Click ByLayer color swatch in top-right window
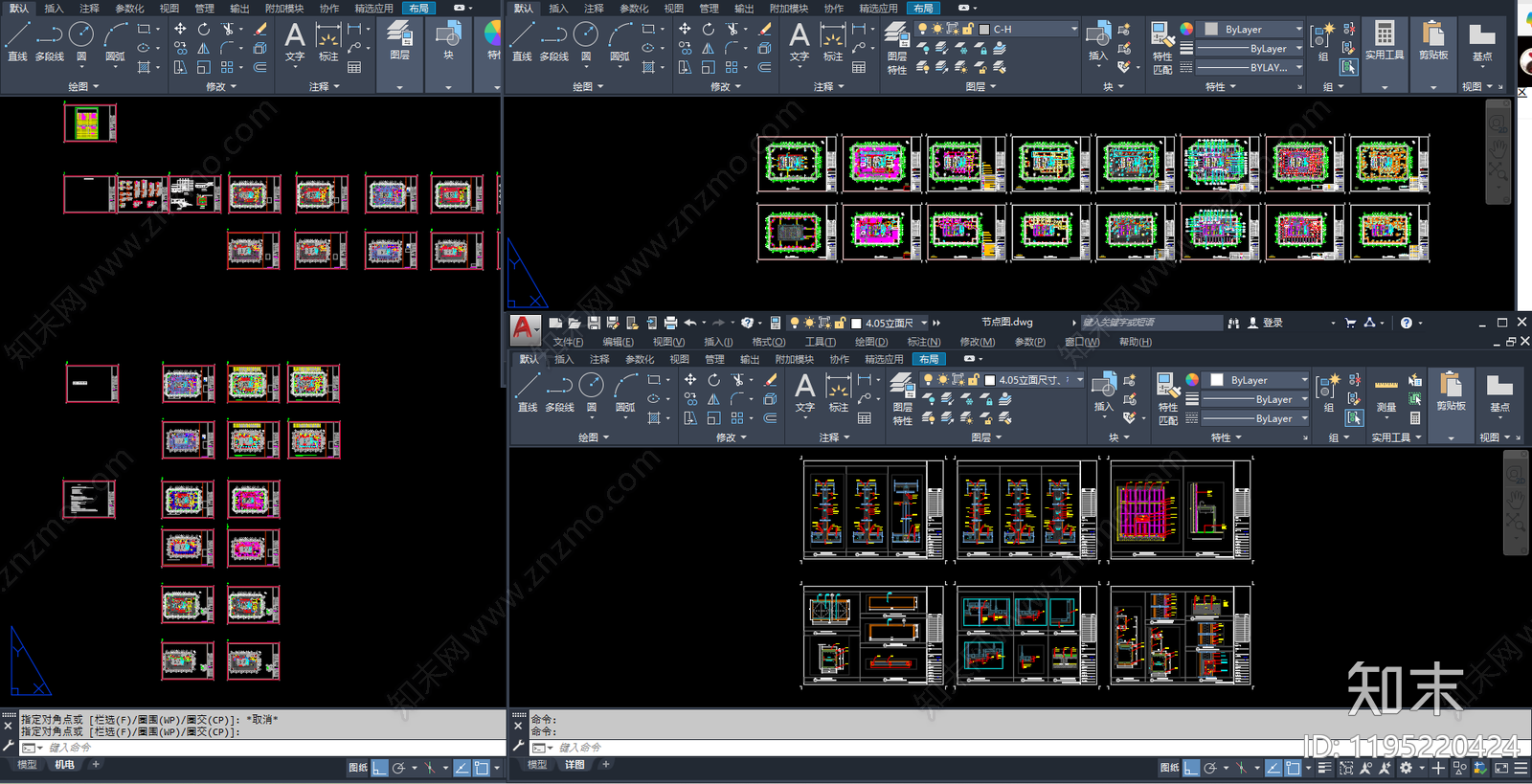The height and width of the screenshot is (784, 1532). pyautogui.click(x=1211, y=29)
